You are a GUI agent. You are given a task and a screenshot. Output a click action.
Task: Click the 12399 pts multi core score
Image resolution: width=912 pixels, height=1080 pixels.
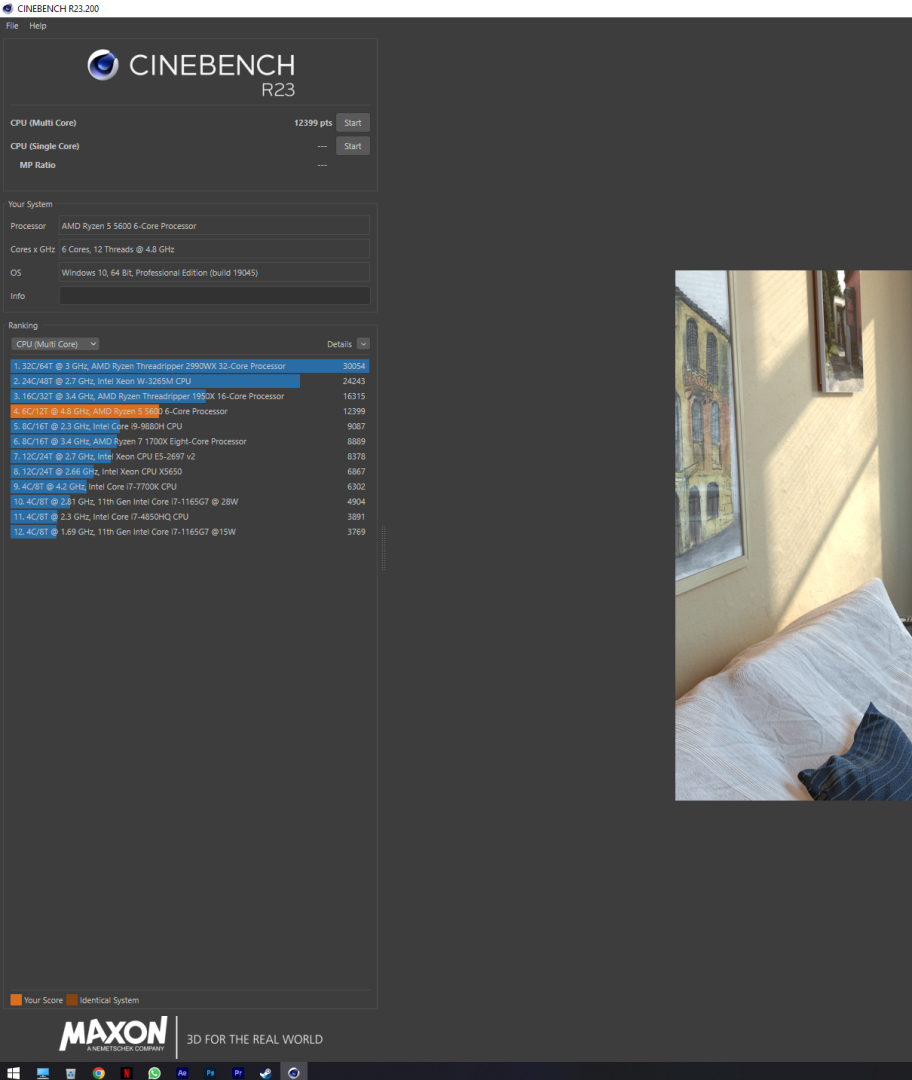(x=313, y=123)
